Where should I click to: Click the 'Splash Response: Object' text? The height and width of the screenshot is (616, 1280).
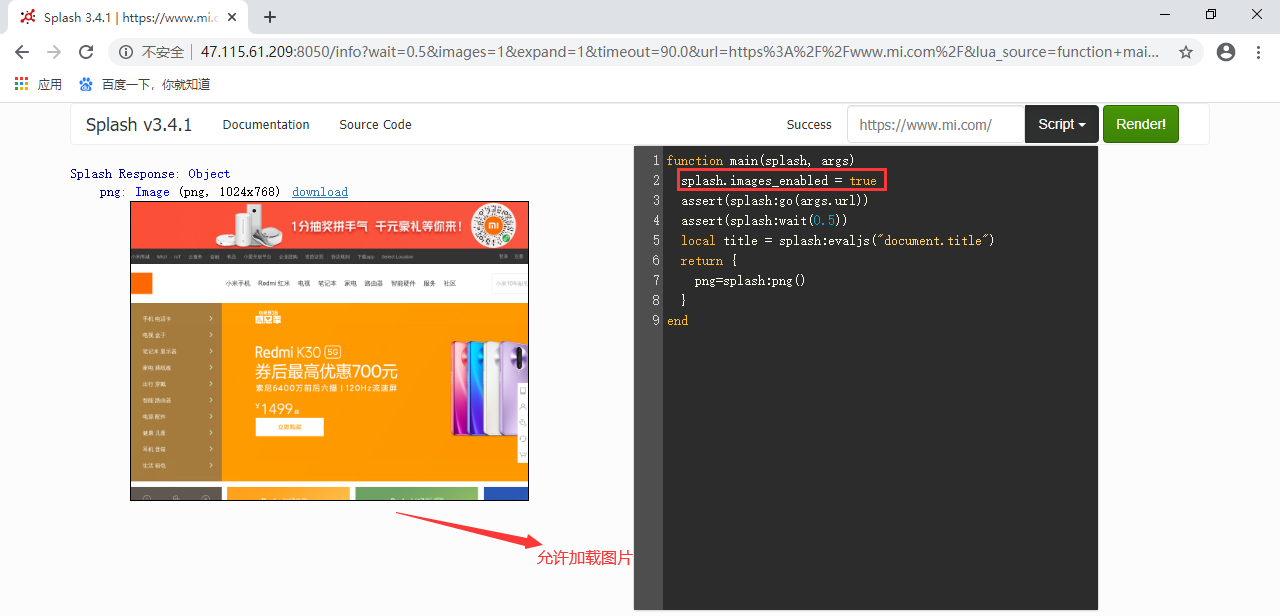coord(150,174)
